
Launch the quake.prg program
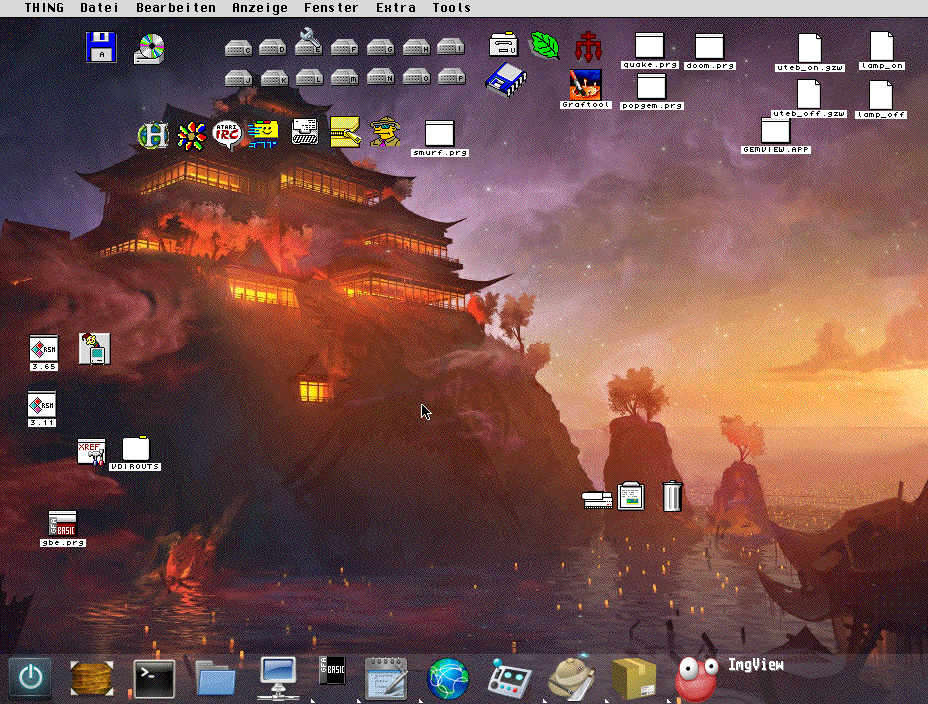pos(650,50)
